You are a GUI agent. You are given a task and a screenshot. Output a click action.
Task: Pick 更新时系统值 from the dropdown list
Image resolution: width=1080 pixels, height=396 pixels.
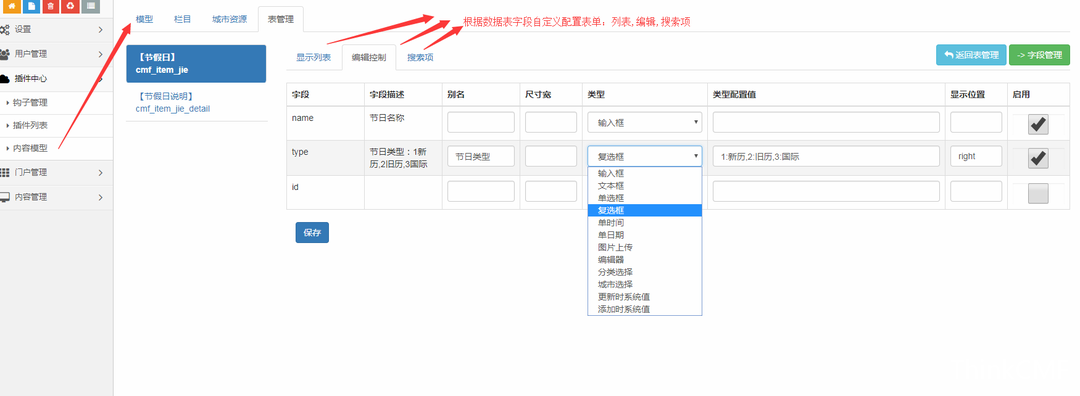tap(645, 297)
